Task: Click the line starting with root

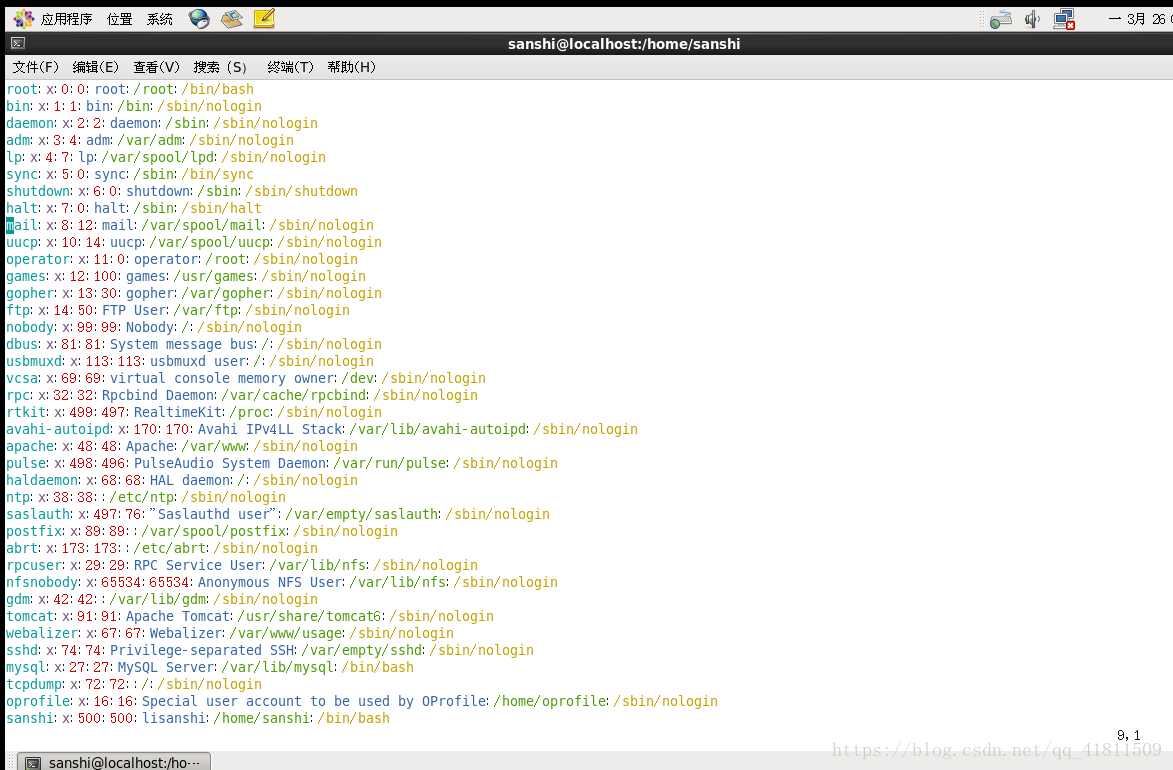Action: coord(130,89)
